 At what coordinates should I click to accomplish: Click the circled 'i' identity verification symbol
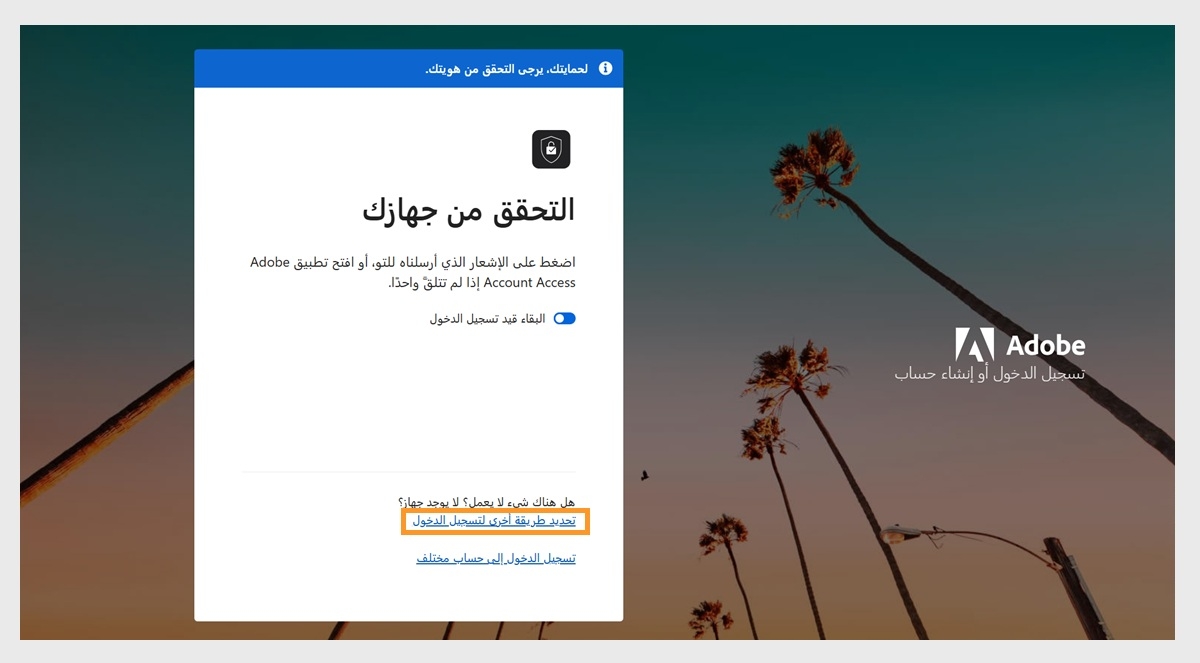point(608,68)
